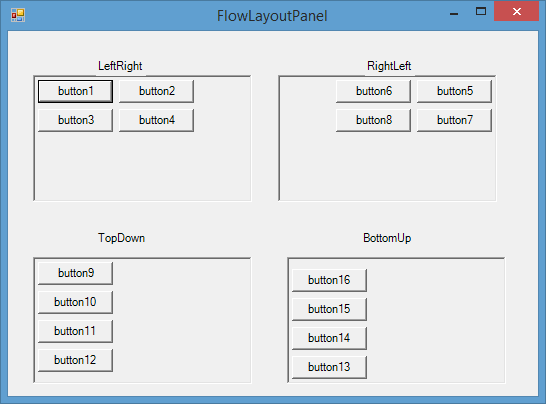The height and width of the screenshot is (404, 546).
Task: Click button13 in the BottomUp panel
Action: pos(329,367)
